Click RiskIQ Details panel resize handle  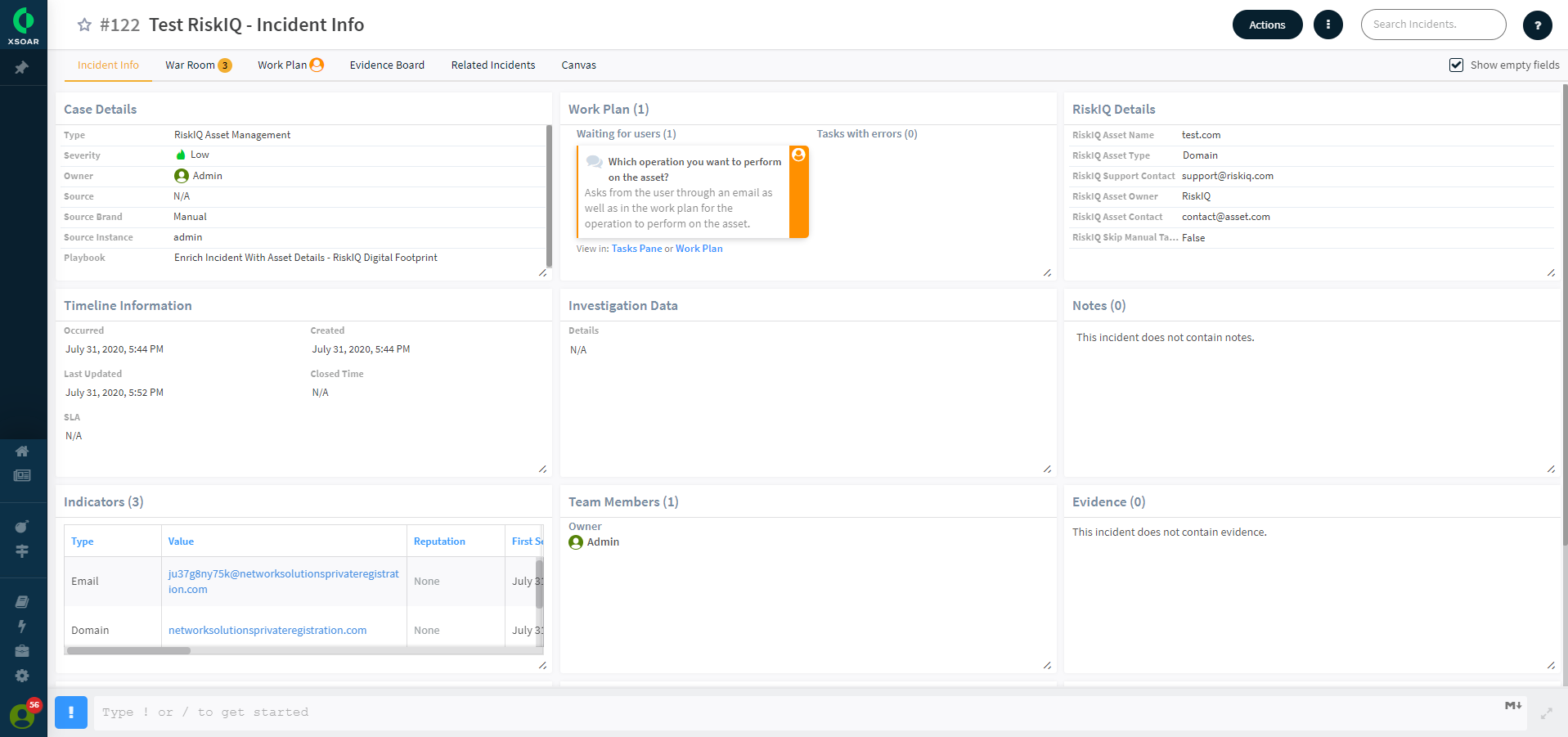pyautogui.click(x=1551, y=272)
